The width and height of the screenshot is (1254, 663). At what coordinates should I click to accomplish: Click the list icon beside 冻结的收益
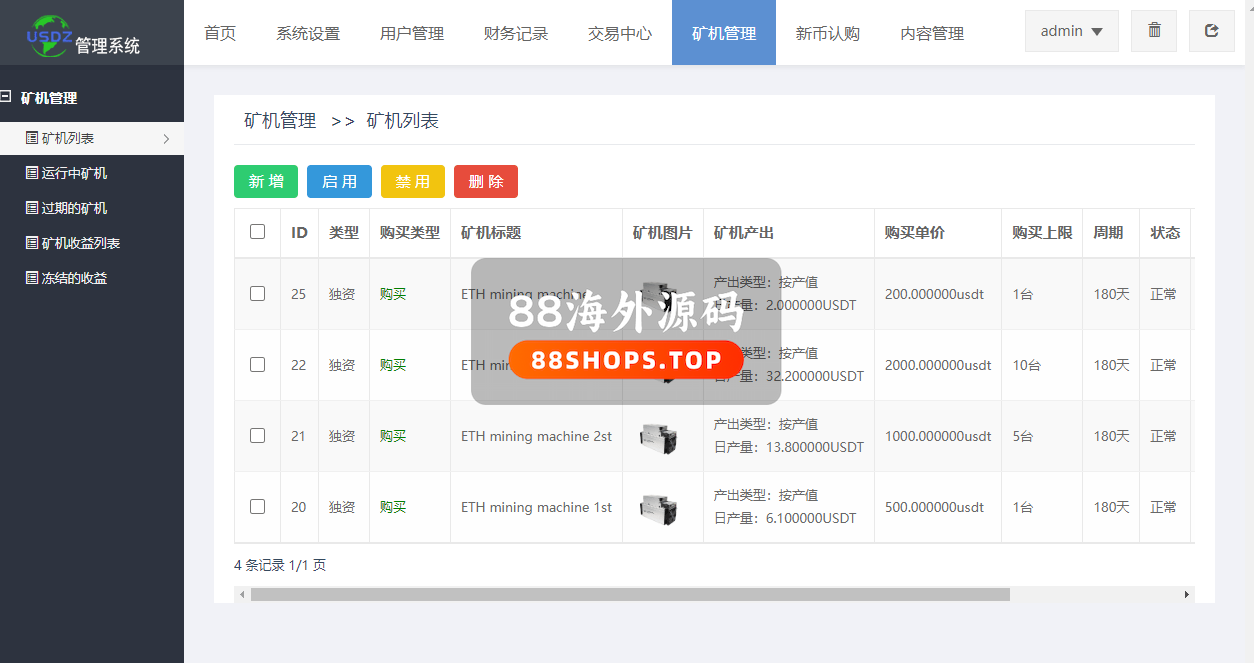coord(32,278)
